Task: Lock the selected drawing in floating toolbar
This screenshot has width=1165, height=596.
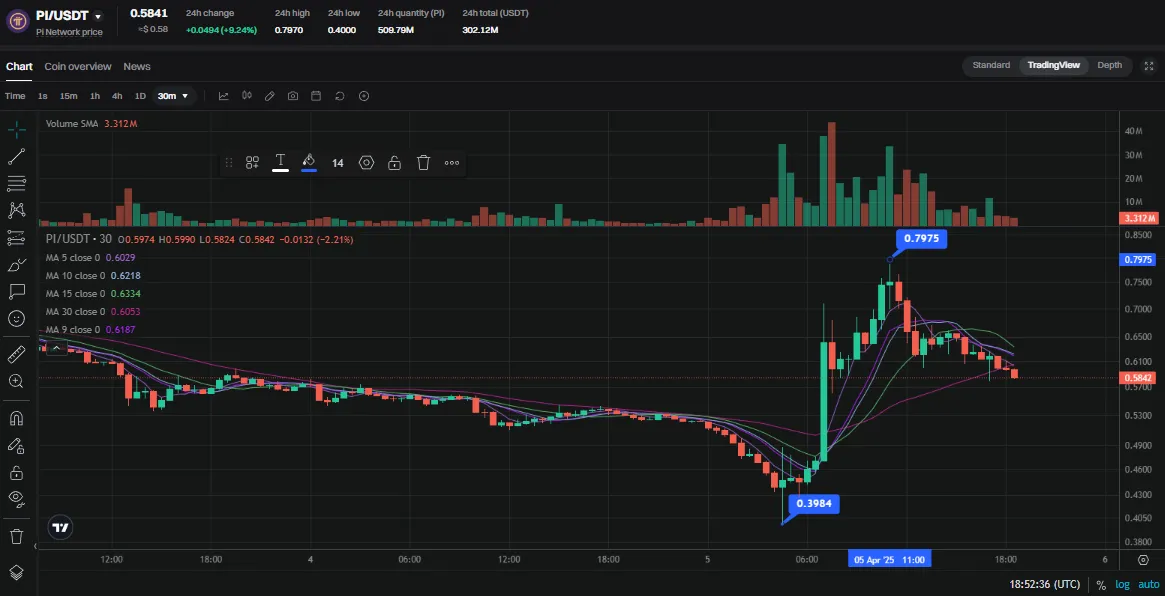Action: tap(395, 163)
